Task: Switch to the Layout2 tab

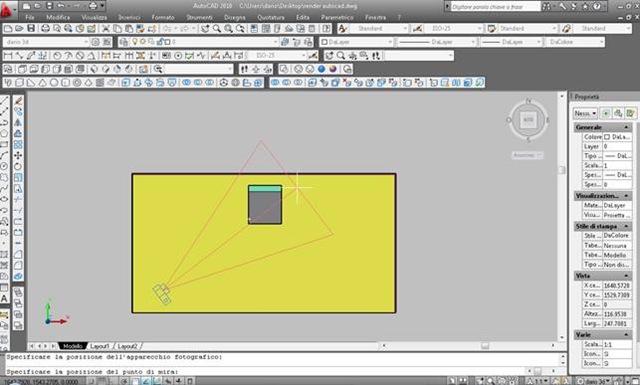Action: click(127, 346)
